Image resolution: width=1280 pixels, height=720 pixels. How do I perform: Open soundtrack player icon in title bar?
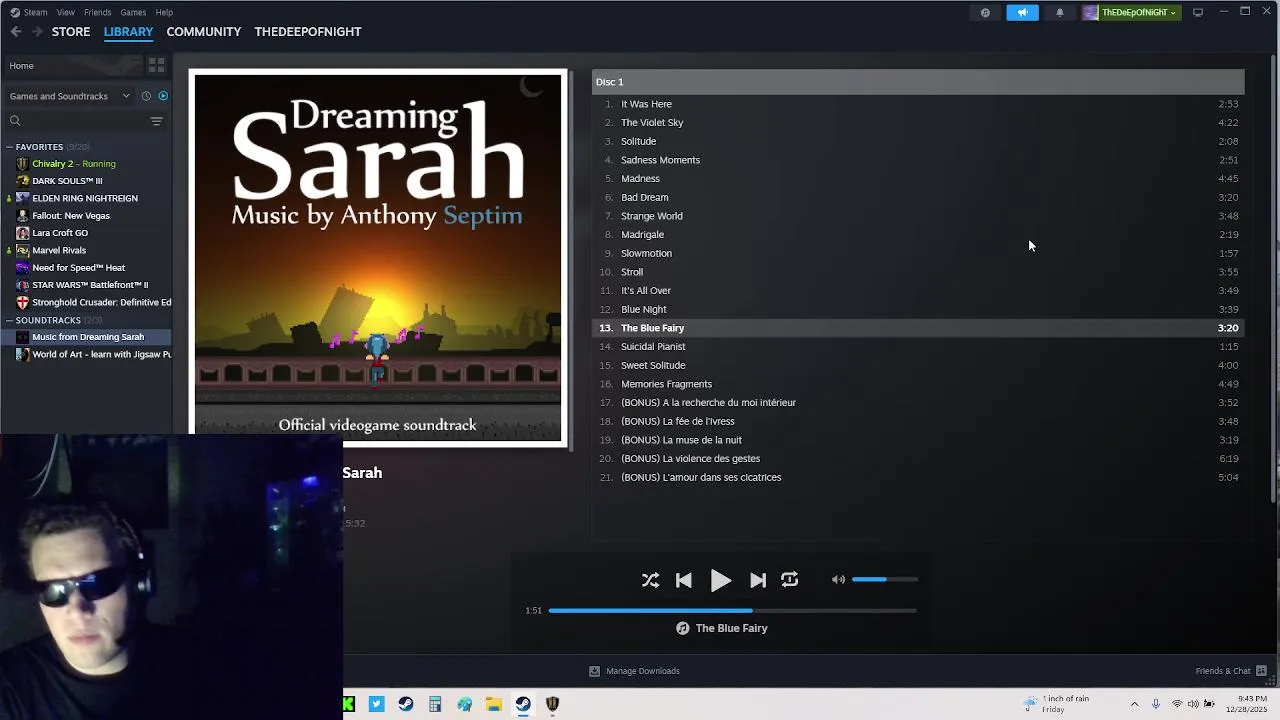click(x=985, y=13)
